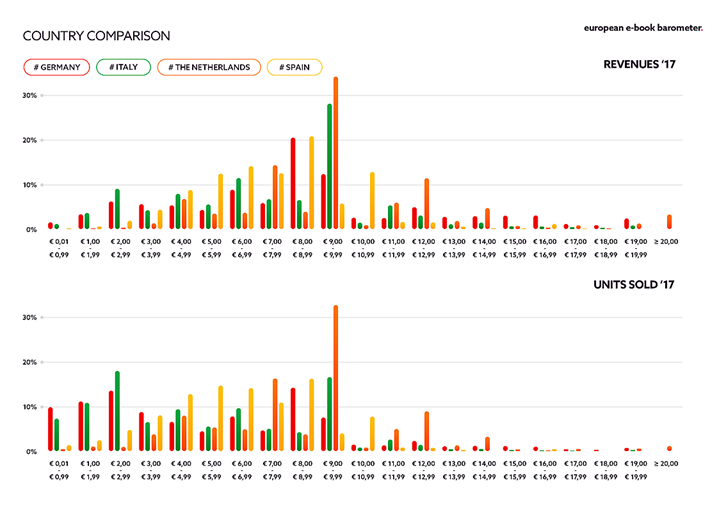Click the yellow Spain €5,00 bar in Units Sold chart
710x510 pixels.
pyautogui.click(x=221, y=418)
